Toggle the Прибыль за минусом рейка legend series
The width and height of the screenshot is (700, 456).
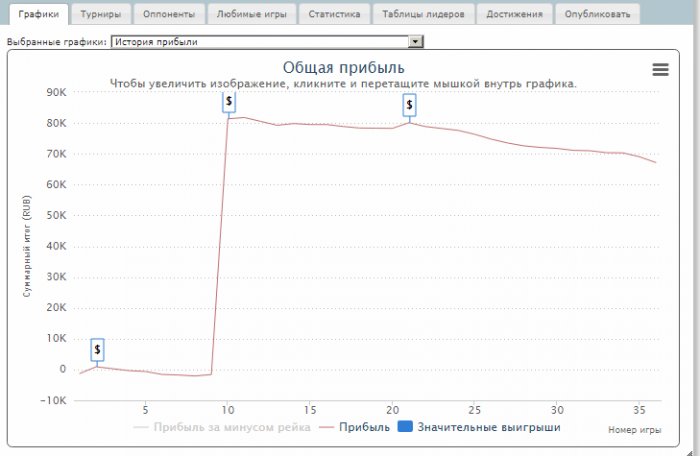pos(222,427)
